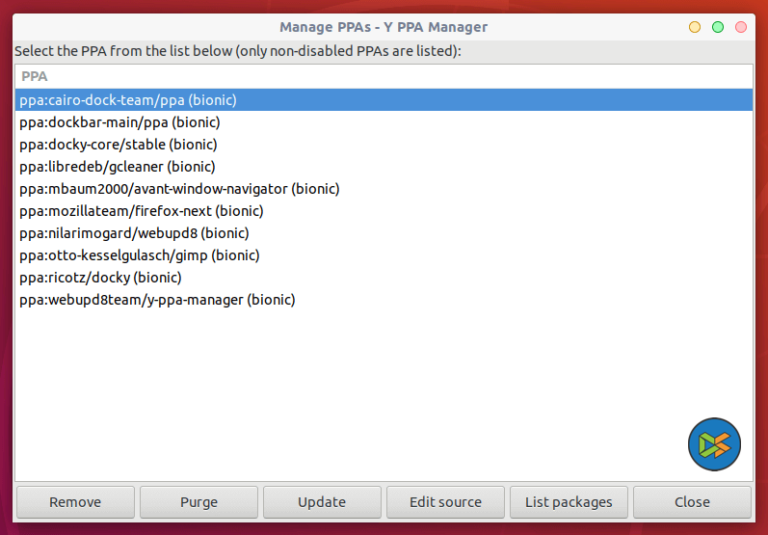768x535 pixels.
Task: Minimize window with yellow title button
Action: point(695,27)
